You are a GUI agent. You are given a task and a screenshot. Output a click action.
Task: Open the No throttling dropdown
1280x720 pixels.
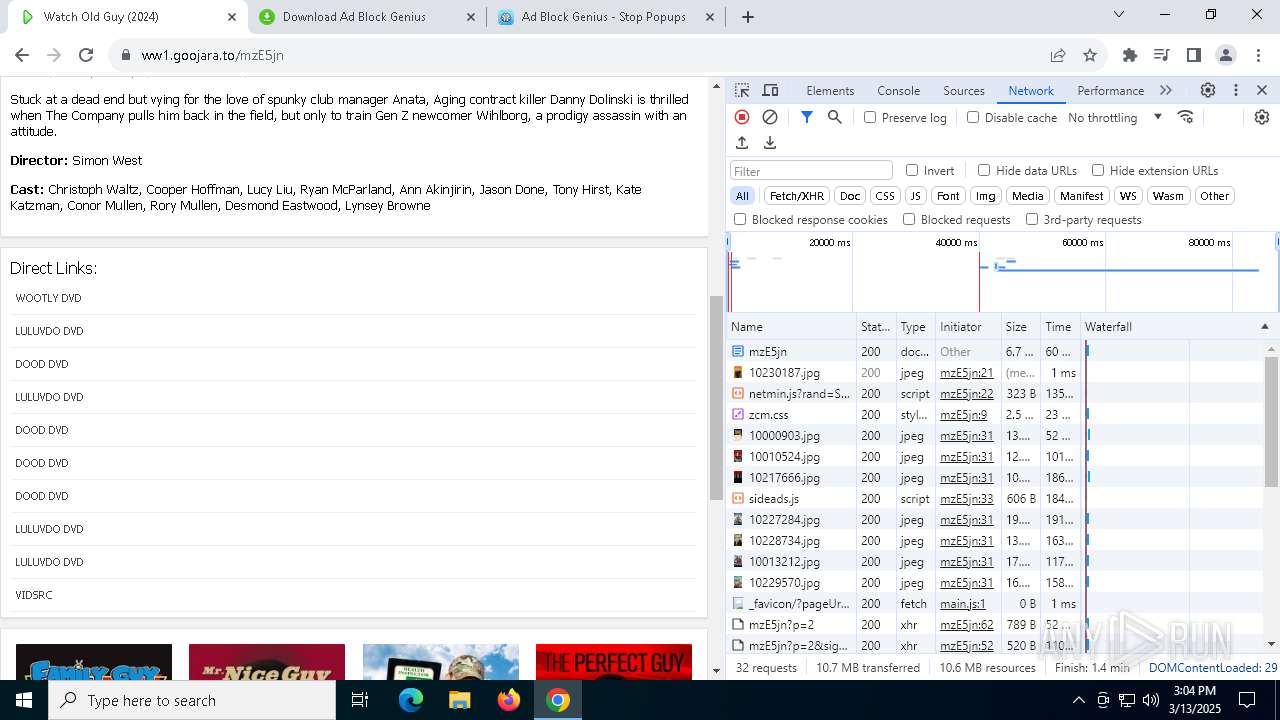pyautogui.click(x=1115, y=117)
